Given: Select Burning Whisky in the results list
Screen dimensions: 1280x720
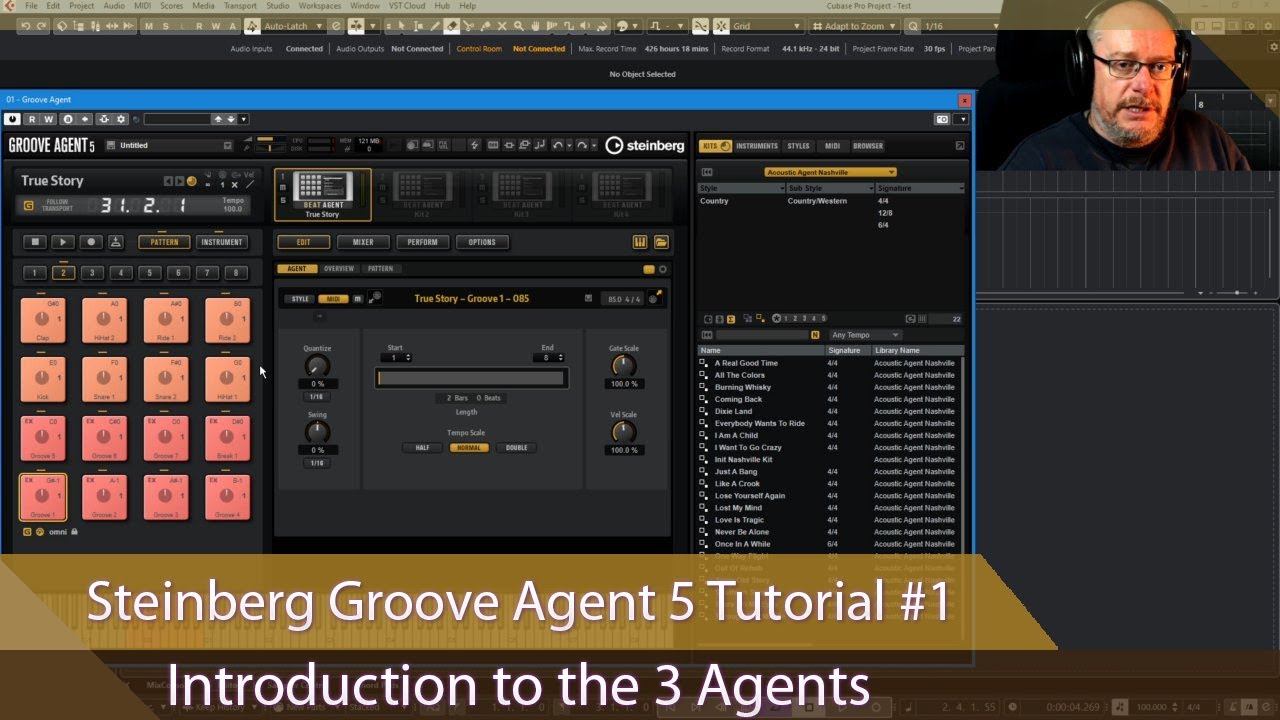Looking at the screenshot, I should click(x=743, y=387).
